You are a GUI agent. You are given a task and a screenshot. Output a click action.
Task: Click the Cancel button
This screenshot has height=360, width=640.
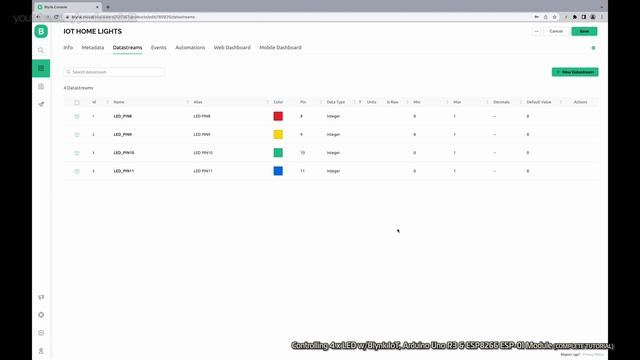coord(556,31)
